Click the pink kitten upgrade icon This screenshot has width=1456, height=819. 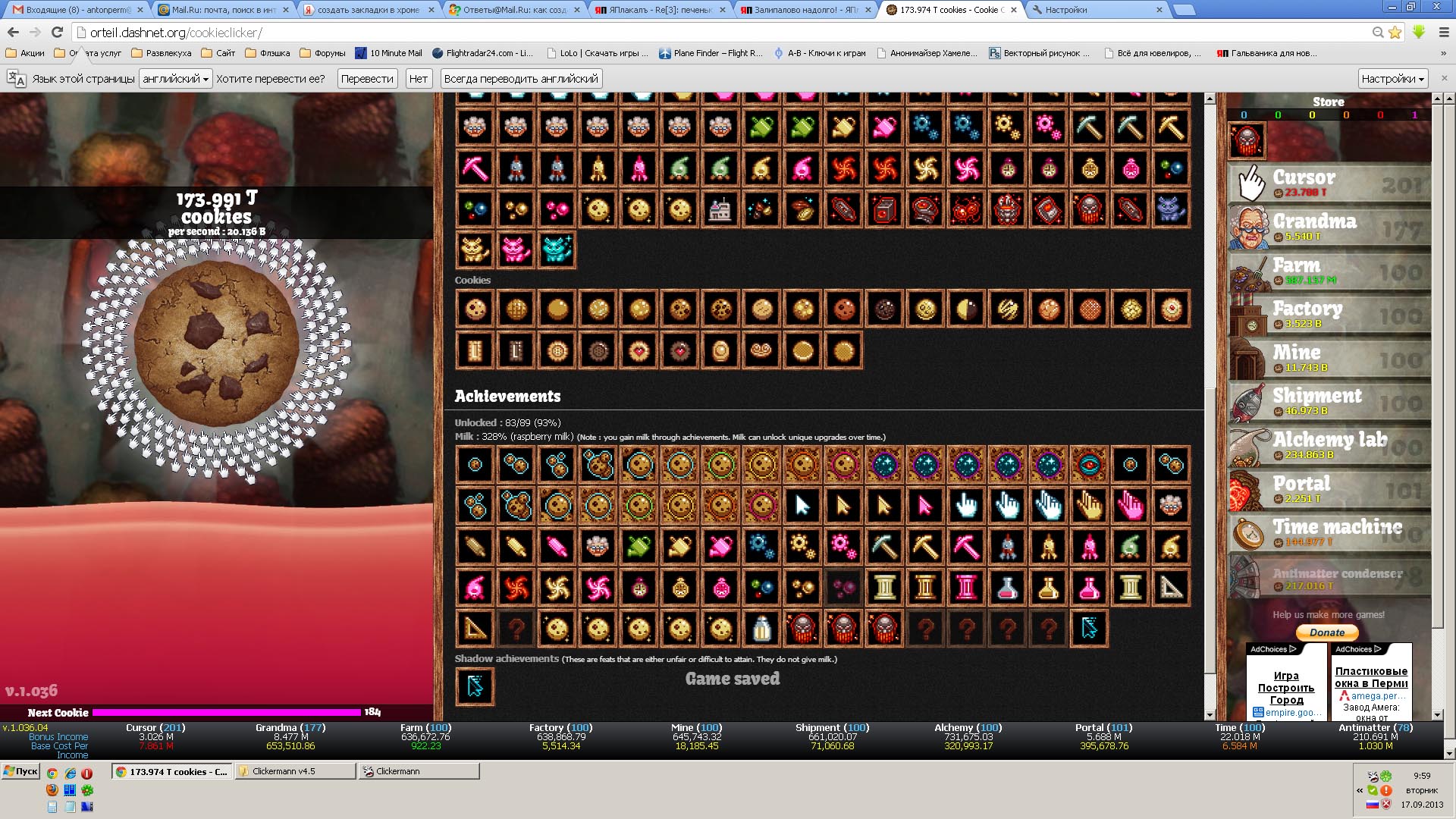pos(516,249)
